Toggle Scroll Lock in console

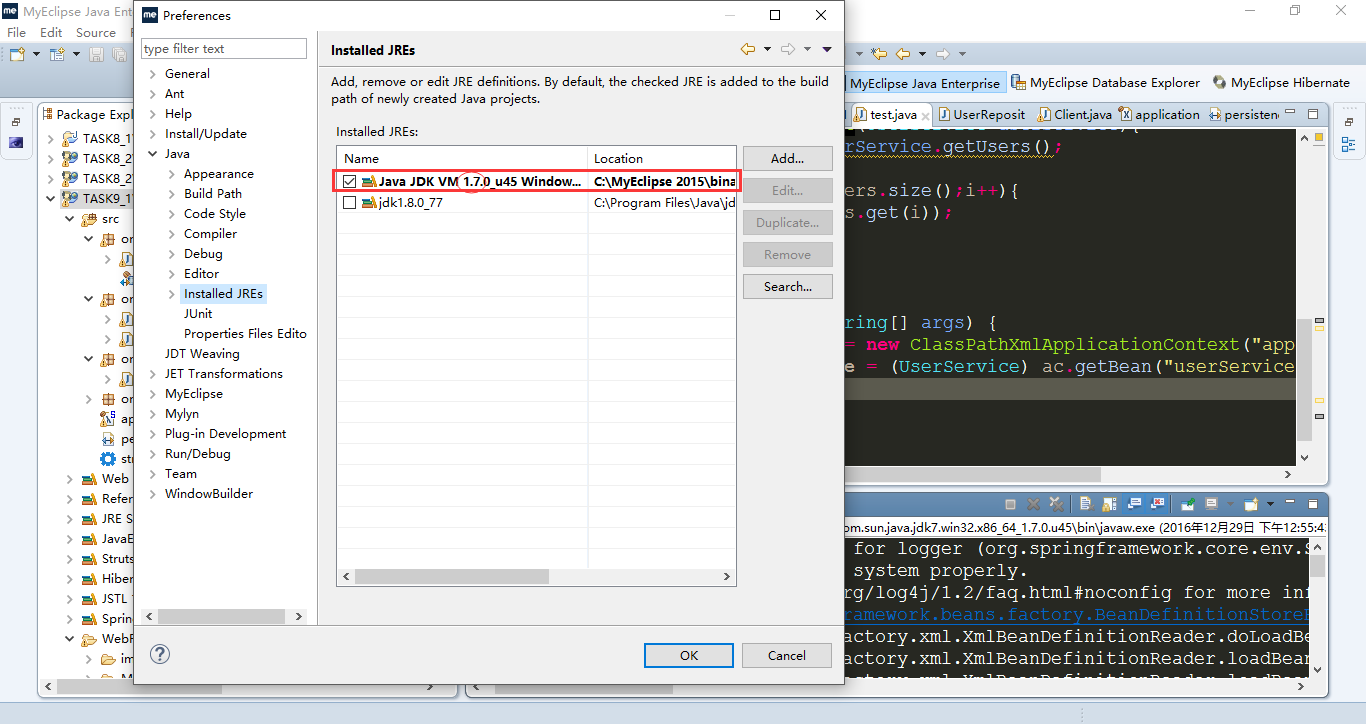(1109, 504)
